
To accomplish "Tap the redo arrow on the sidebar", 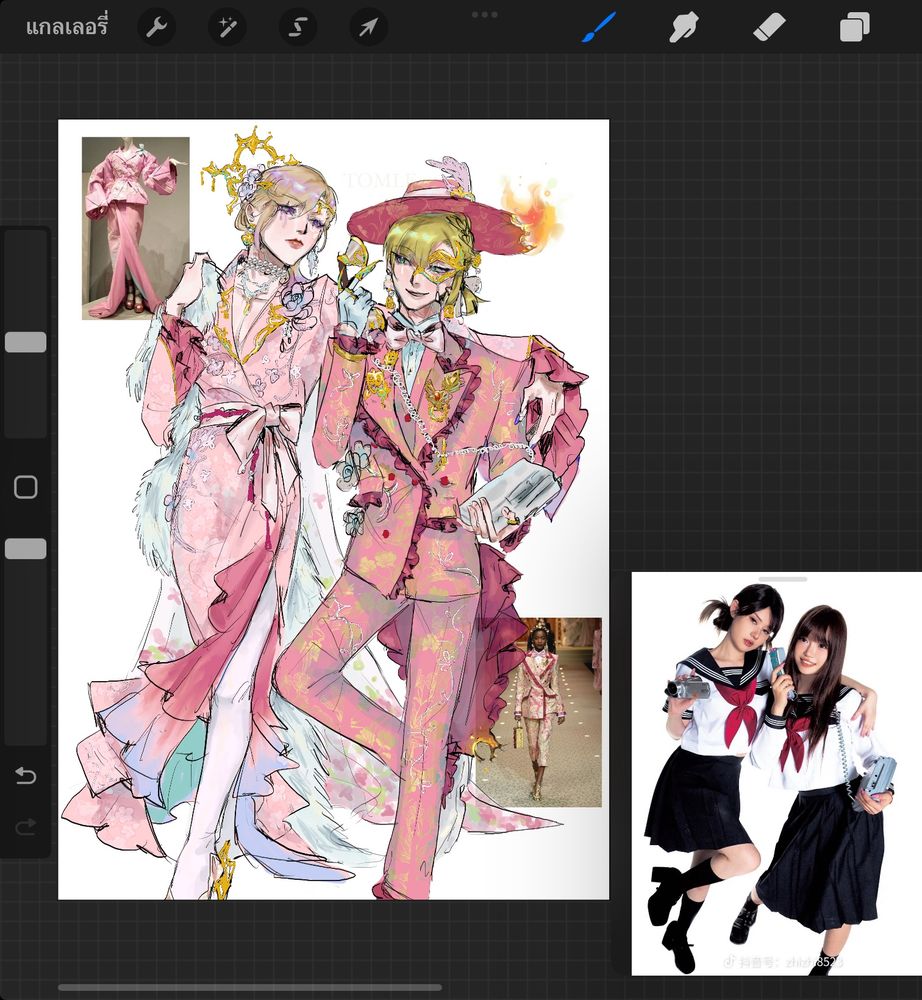I will click(x=24, y=825).
